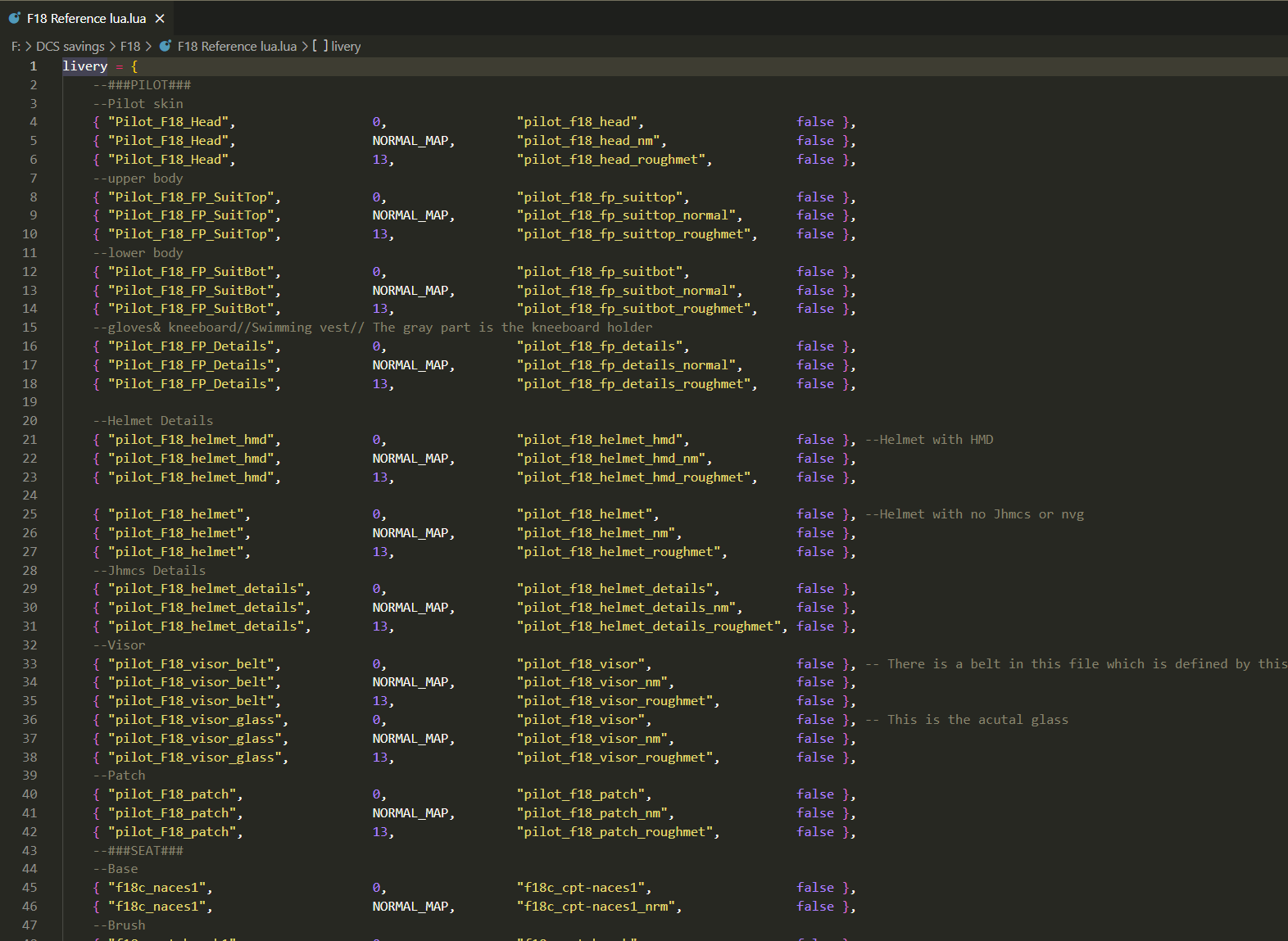The width and height of the screenshot is (1288, 941).
Task: Click the --Helmet with HMD comment
Action: [929, 440]
